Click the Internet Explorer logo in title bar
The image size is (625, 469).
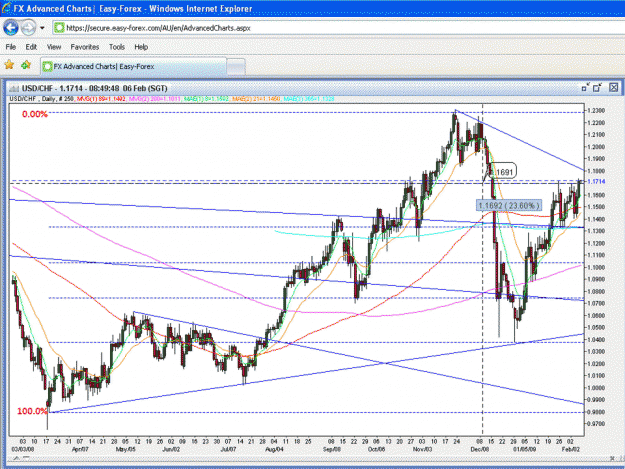tap(6, 8)
